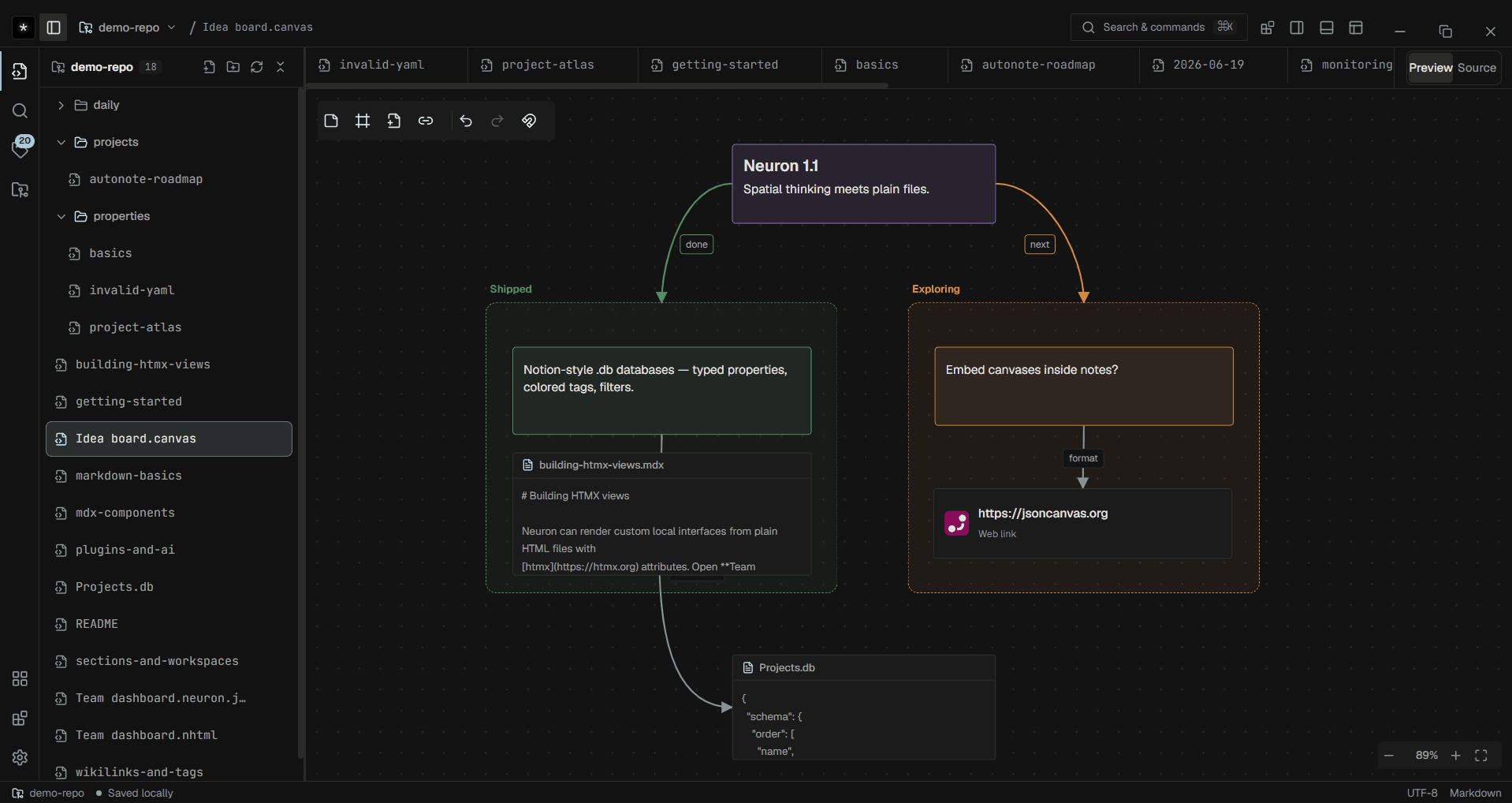Screen dimensions: 1512x803
Task: Select the Neuron 1.1 canvas card
Action: coord(863,184)
